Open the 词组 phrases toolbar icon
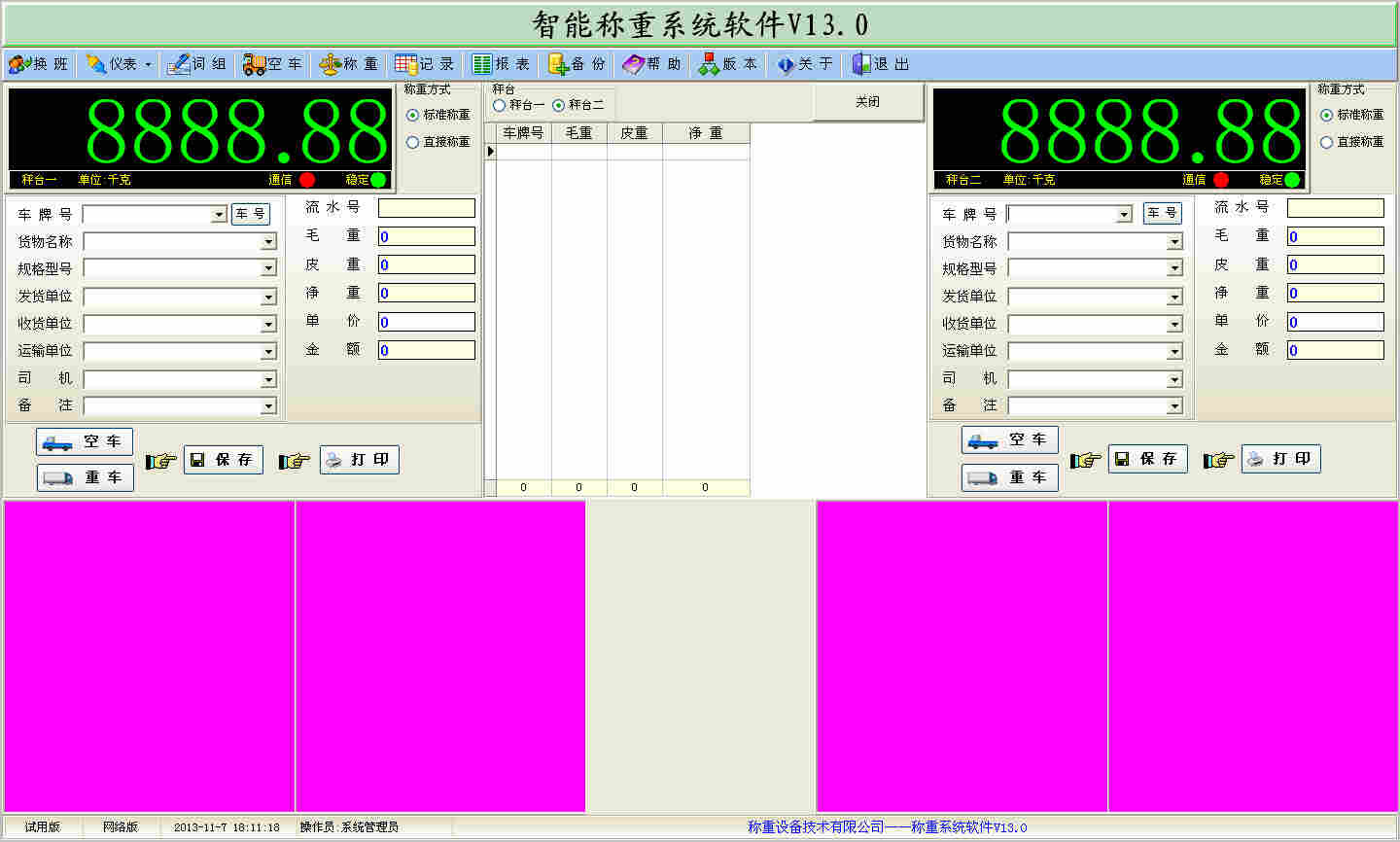Screen dimensions: 1400x842 click(x=178, y=64)
